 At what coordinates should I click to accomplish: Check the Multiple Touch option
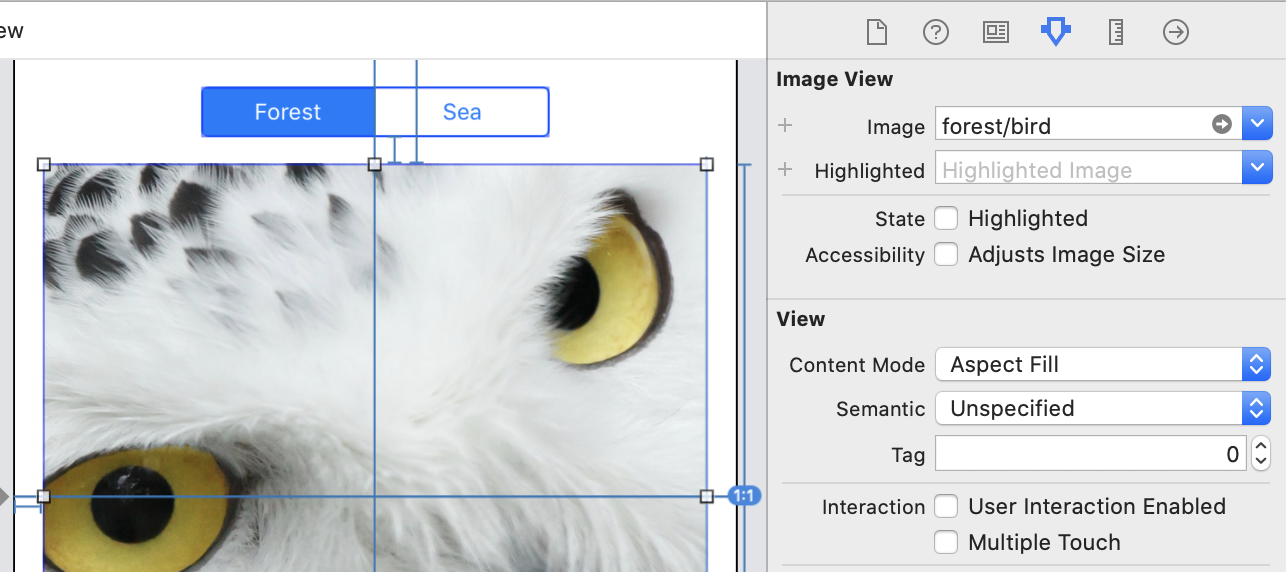click(x=946, y=542)
